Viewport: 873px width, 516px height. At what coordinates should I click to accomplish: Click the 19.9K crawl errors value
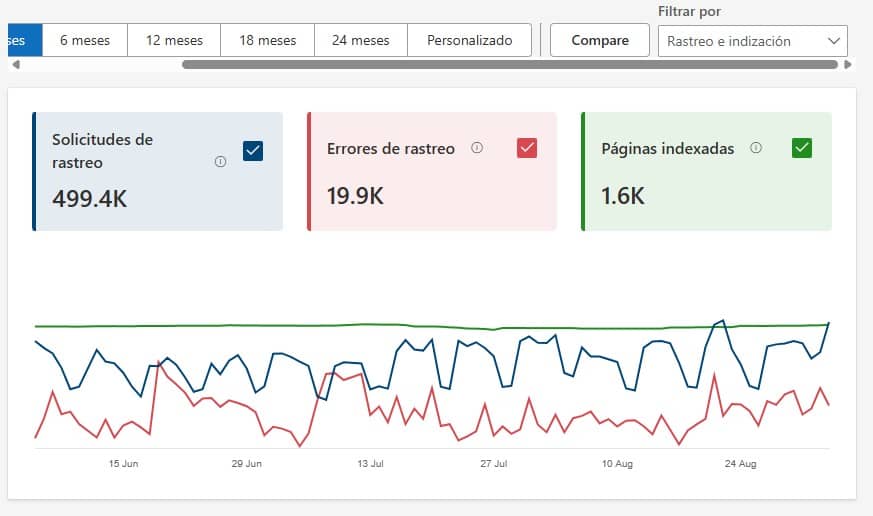tap(355, 196)
